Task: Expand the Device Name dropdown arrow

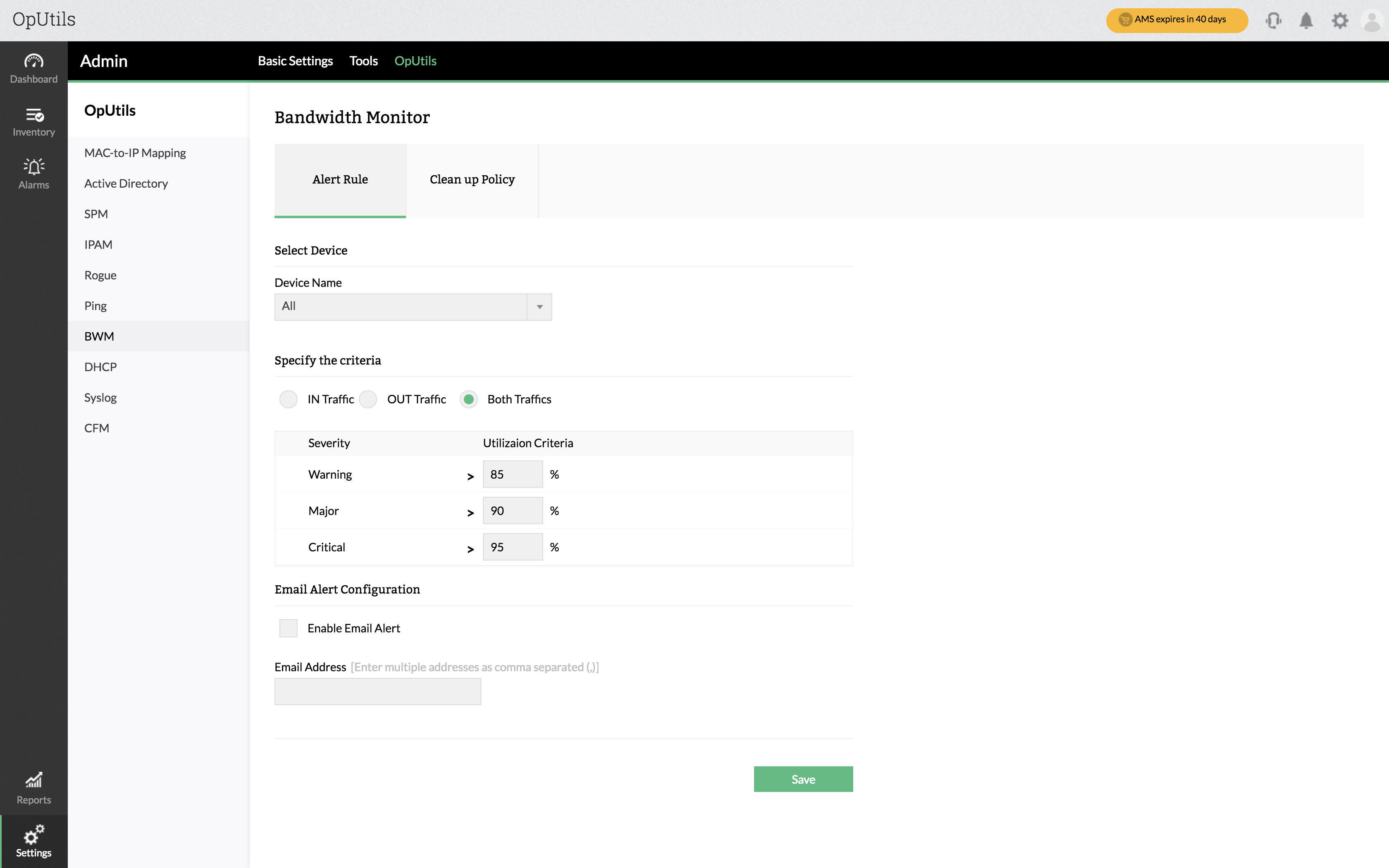Action: tap(539, 307)
